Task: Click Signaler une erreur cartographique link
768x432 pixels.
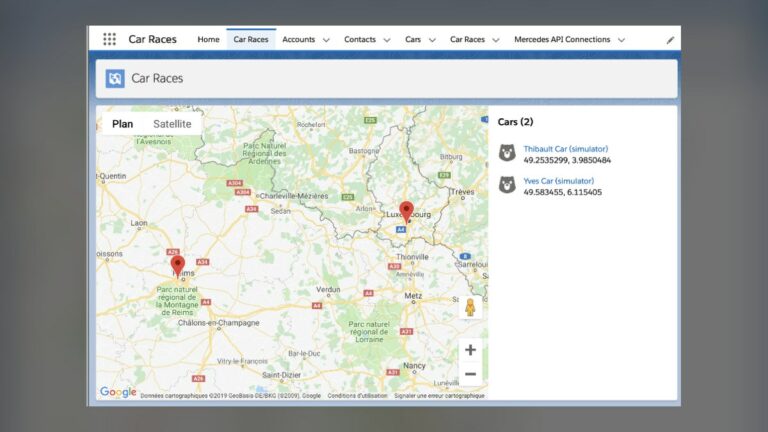Action: pos(439,396)
